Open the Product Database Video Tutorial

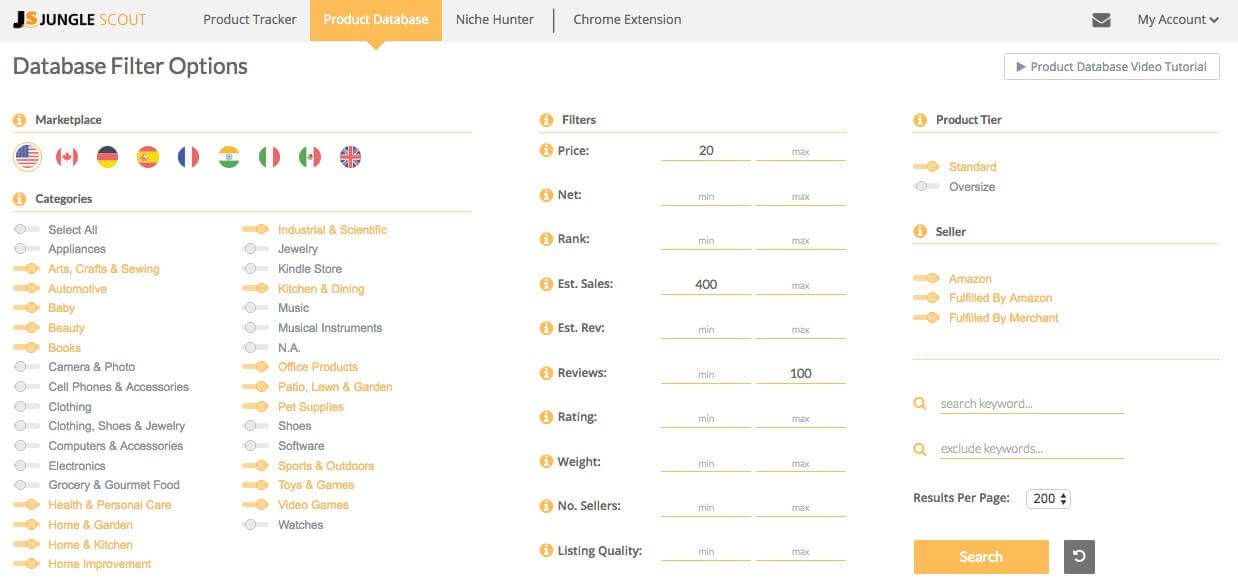pyautogui.click(x=1110, y=66)
